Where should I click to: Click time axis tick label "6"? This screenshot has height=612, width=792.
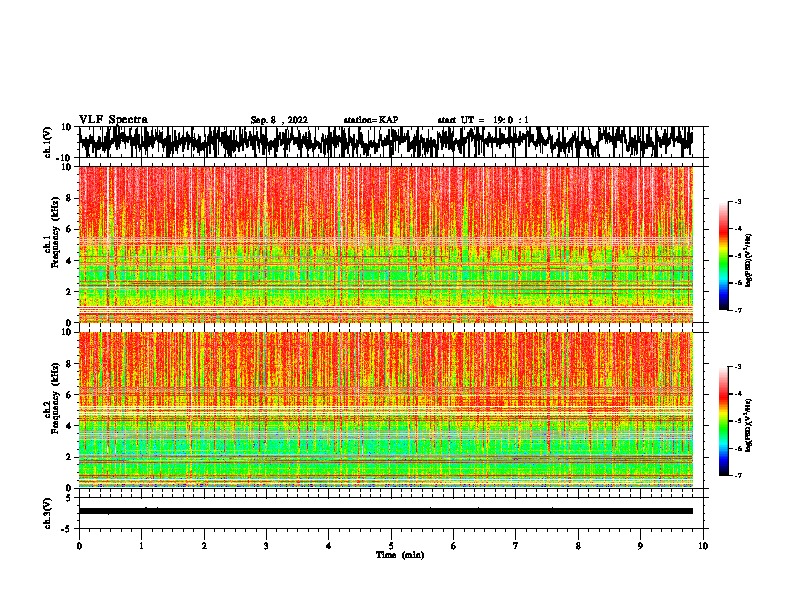[454, 546]
